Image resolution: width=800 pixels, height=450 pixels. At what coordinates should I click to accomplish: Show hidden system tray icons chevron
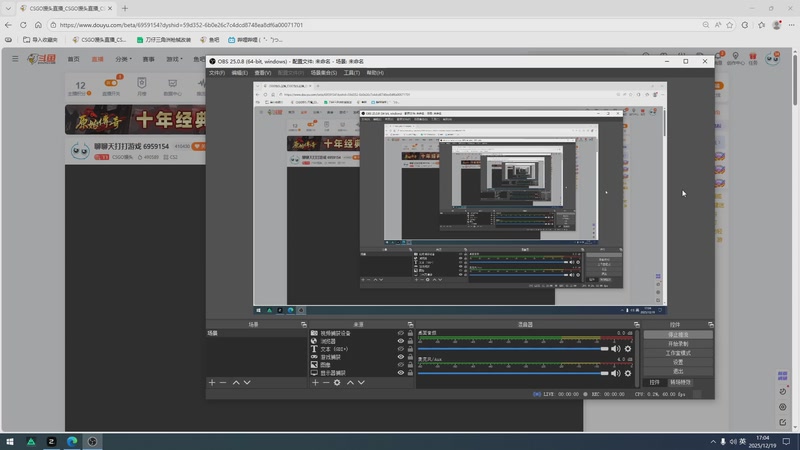(x=713, y=441)
